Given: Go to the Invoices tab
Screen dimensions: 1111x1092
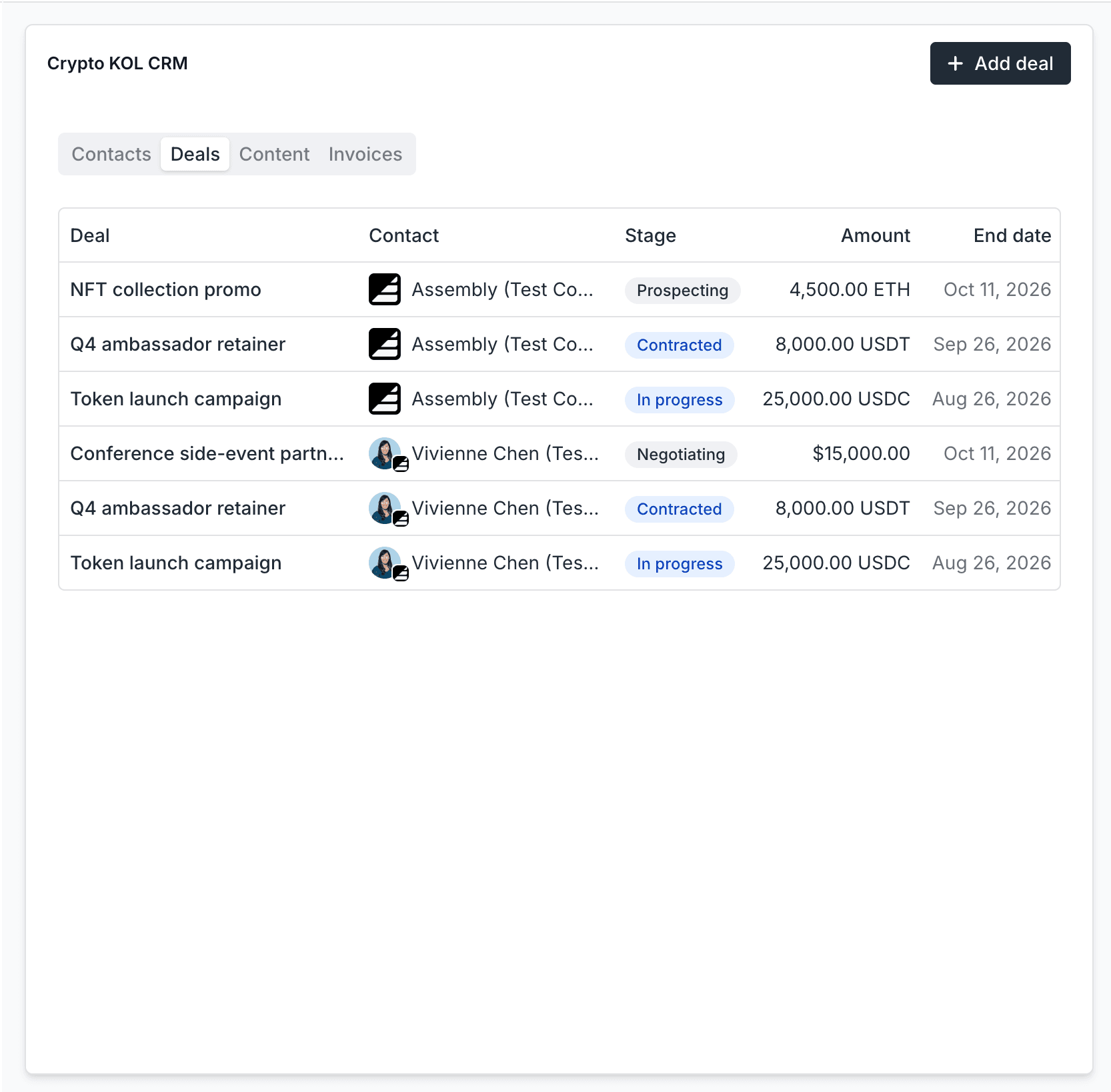Looking at the screenshot, I should (365, 154).
